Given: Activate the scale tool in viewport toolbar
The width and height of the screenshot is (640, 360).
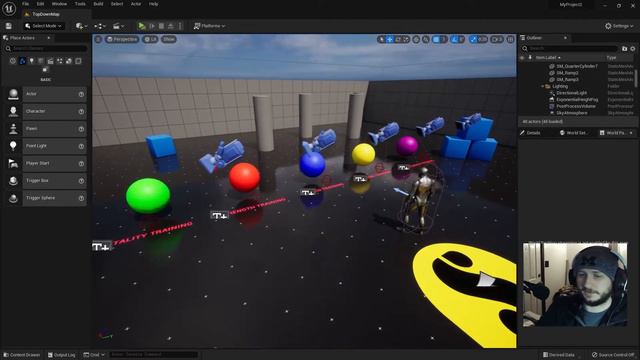Looking at the screenshot, I should [406, 39].
